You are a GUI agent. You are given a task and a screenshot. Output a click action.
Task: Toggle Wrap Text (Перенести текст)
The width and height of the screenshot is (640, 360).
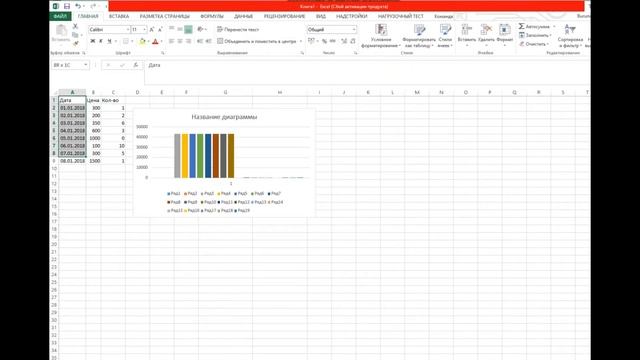pos(238,29)
